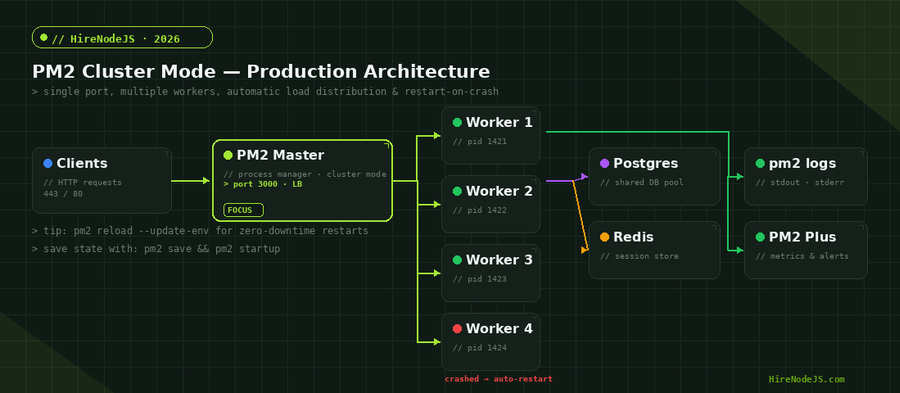Click the red status dot of Worker 4
The width and height of the screenshot is (900, 393).
457,329
